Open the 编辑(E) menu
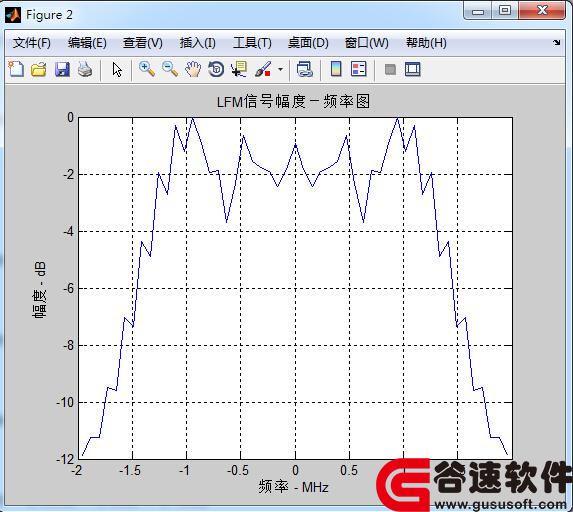Viewport: 573px width, 512px height. pos(87,43)
